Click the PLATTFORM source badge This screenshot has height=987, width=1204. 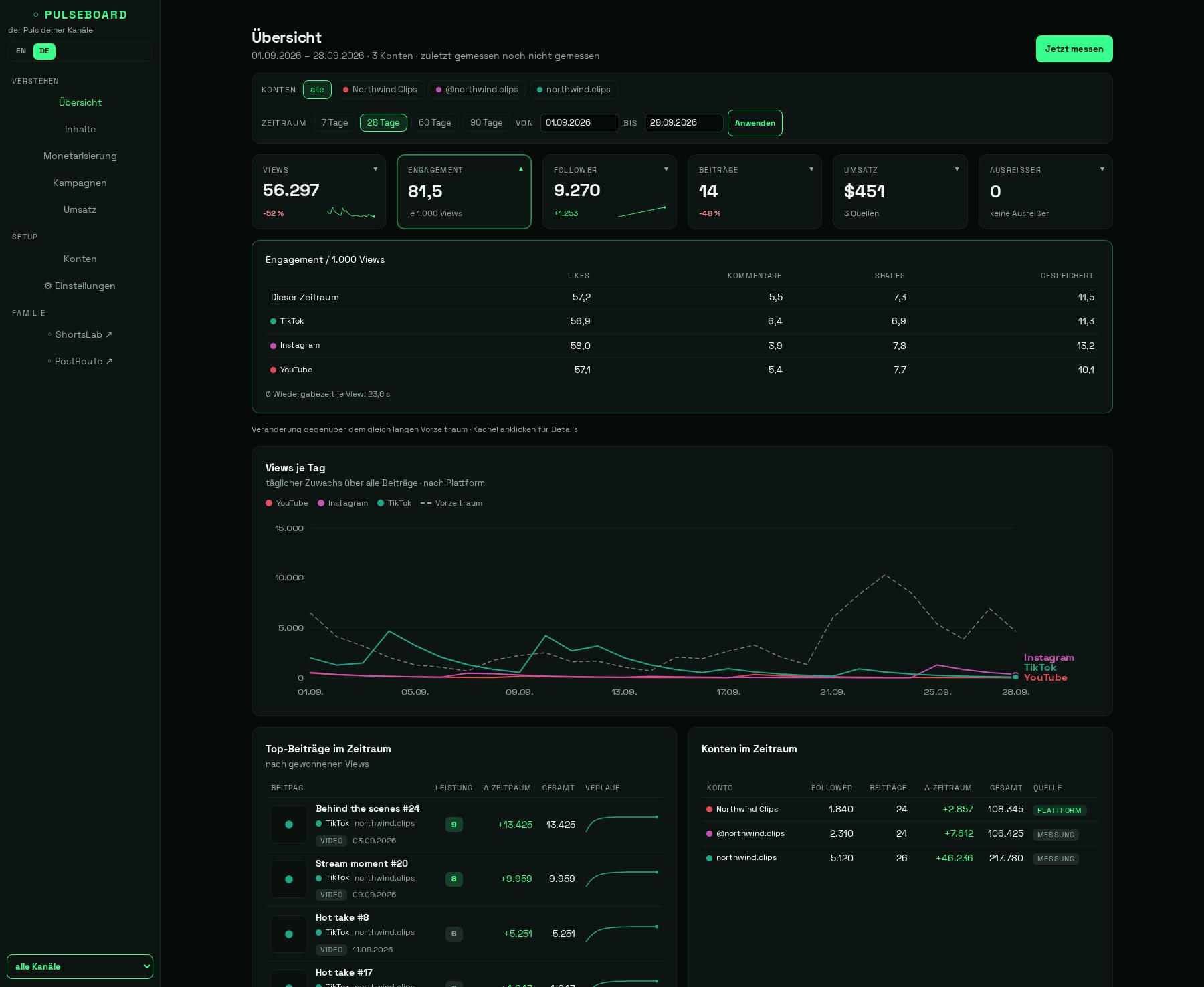coord(1060,810)
